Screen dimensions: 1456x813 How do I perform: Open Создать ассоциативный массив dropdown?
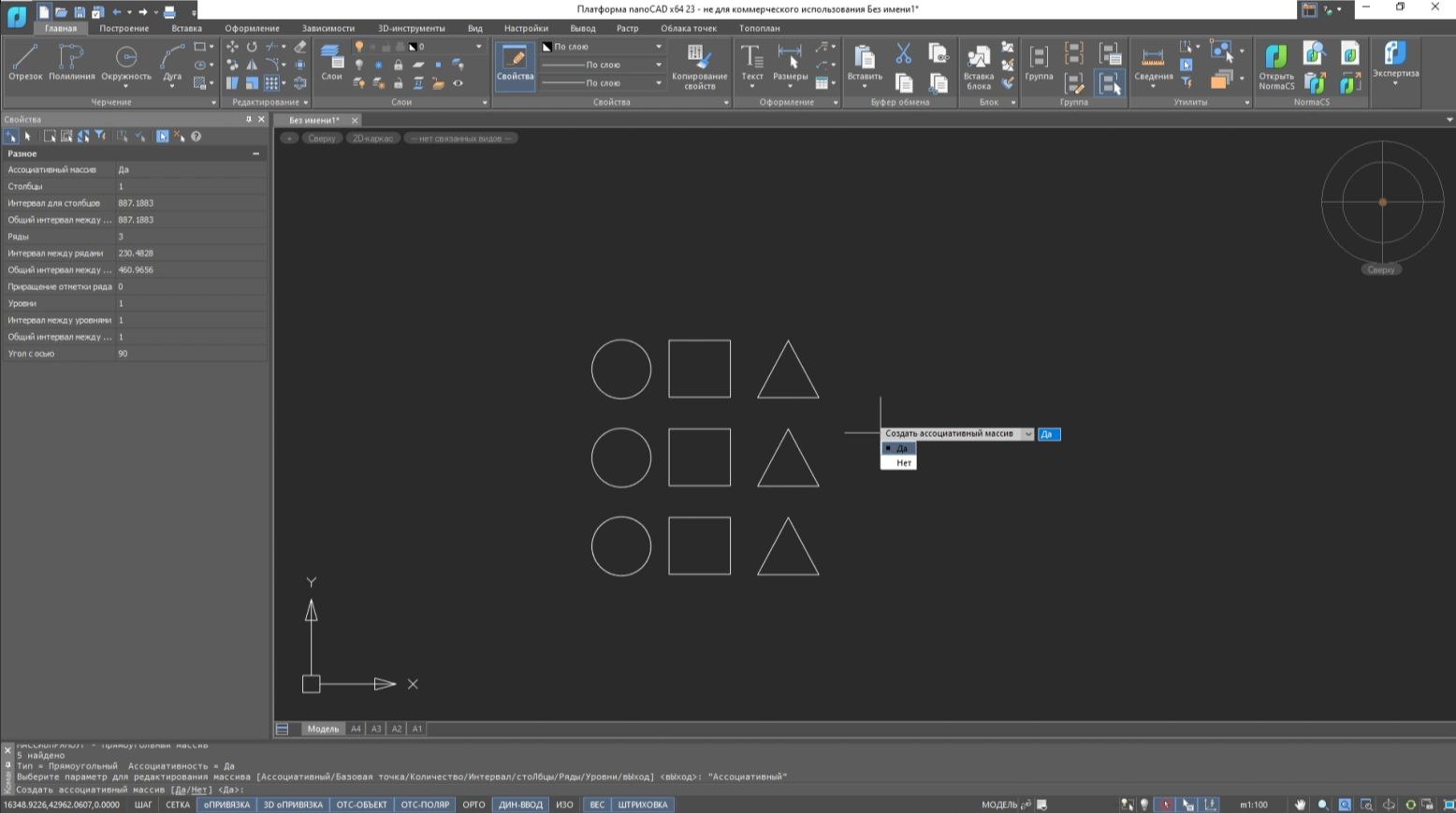click(x=1027, y=434)
